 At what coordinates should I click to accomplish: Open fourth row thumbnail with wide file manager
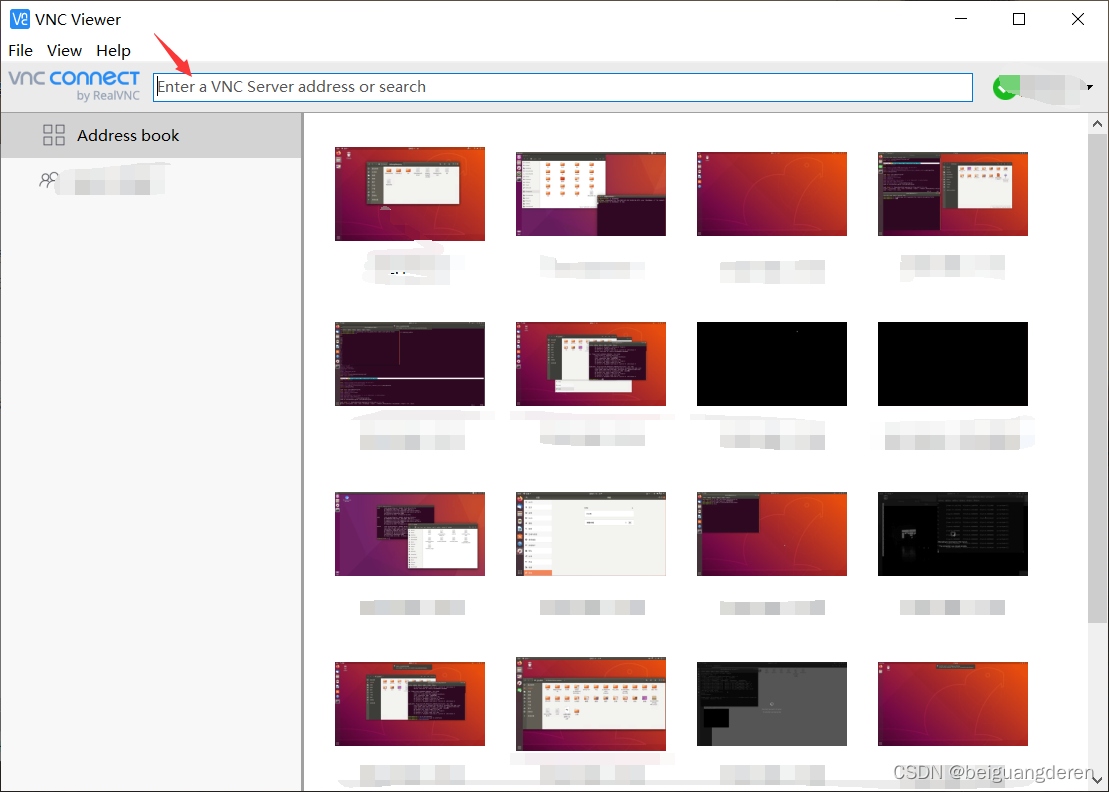591,704
